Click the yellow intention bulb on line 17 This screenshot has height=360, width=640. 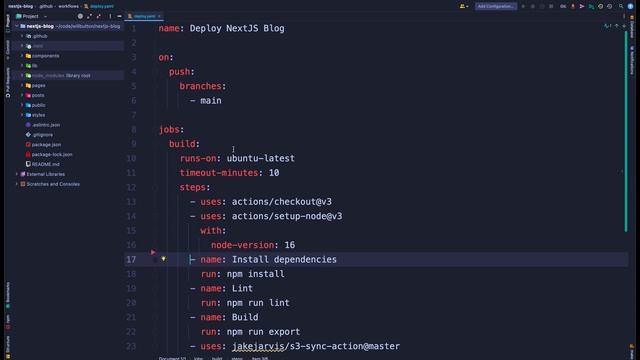click(163, 259)
